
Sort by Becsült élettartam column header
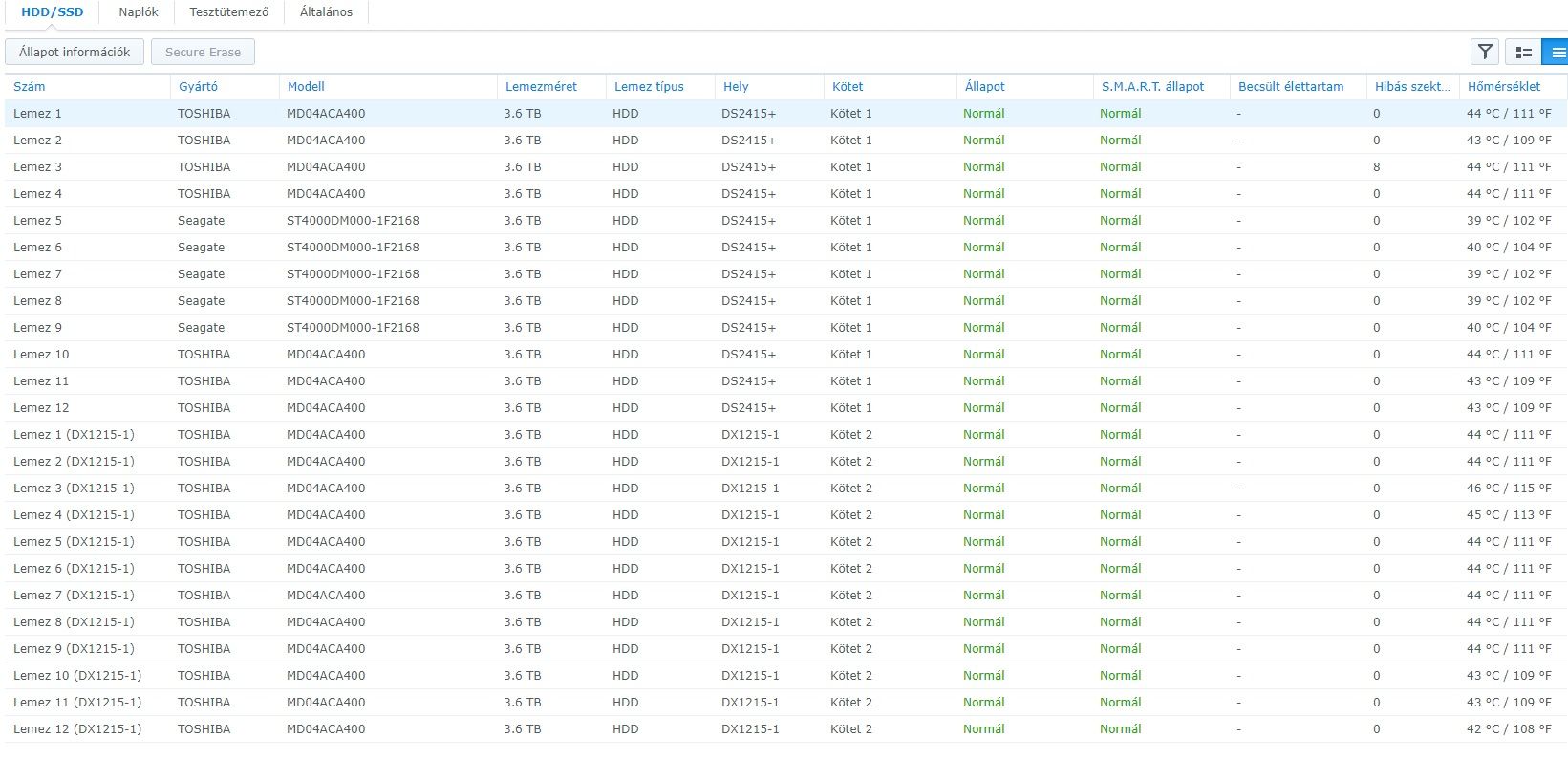tap(1298, 86)
